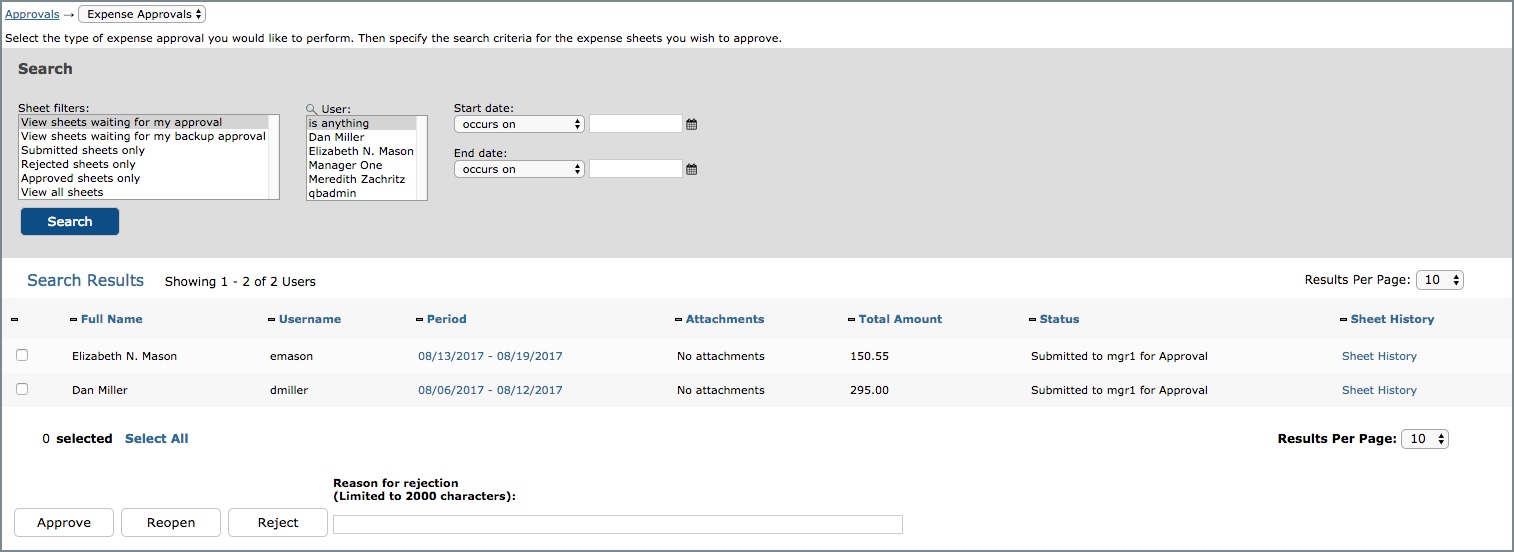Open the Start date calendar picker
This screenshot has width=1514, height=552.
(x=691, y=125)
